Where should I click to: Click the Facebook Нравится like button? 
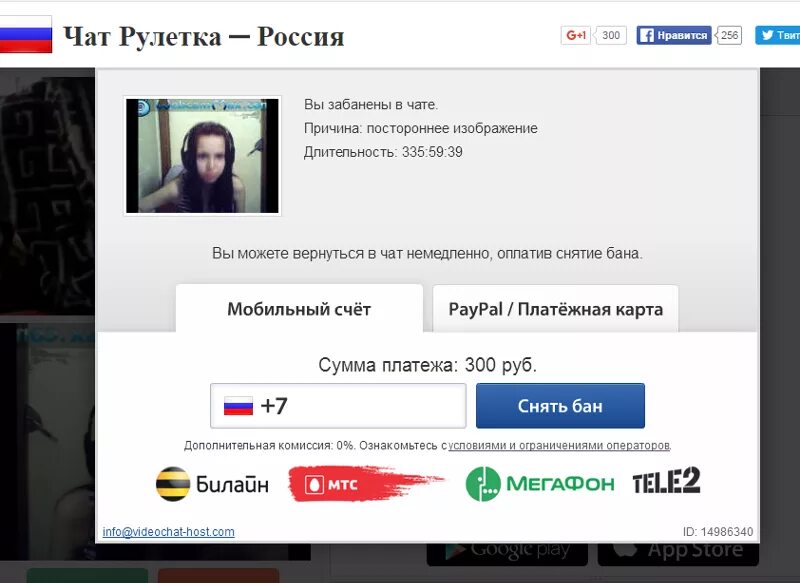coord(673,35)
